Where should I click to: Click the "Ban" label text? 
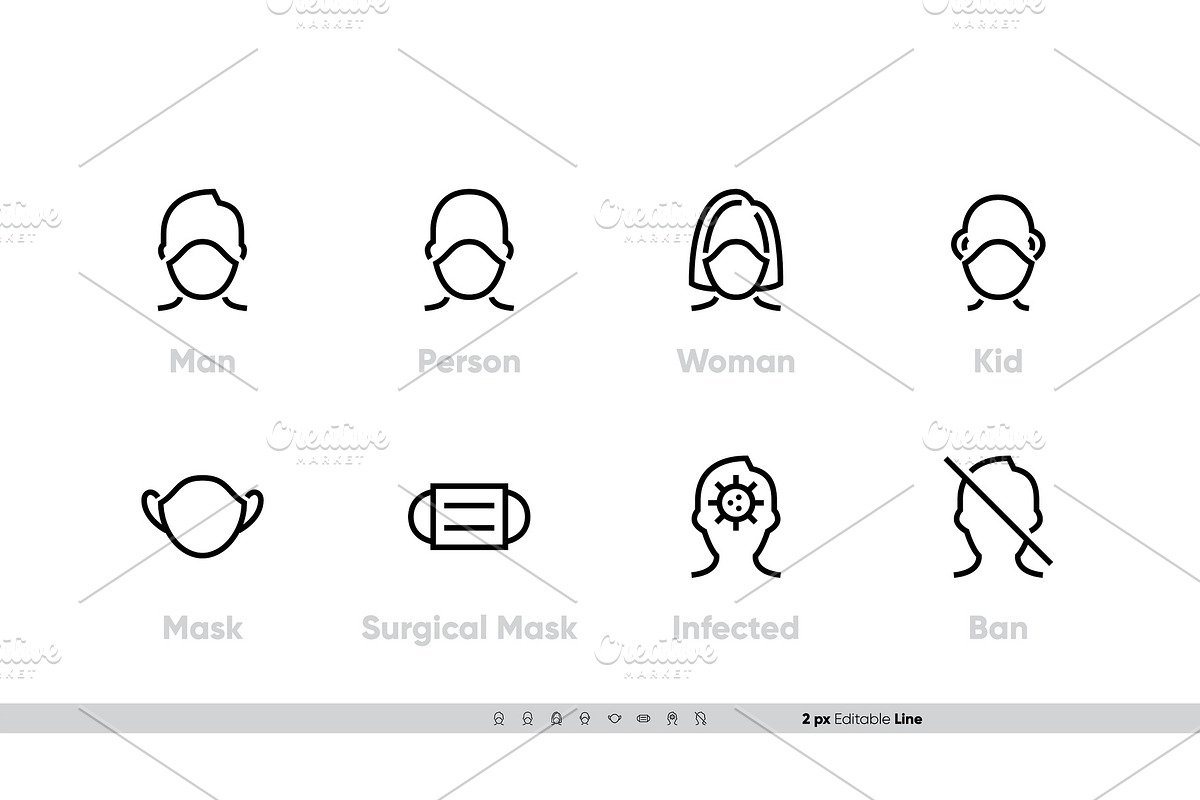coord(998,628)
